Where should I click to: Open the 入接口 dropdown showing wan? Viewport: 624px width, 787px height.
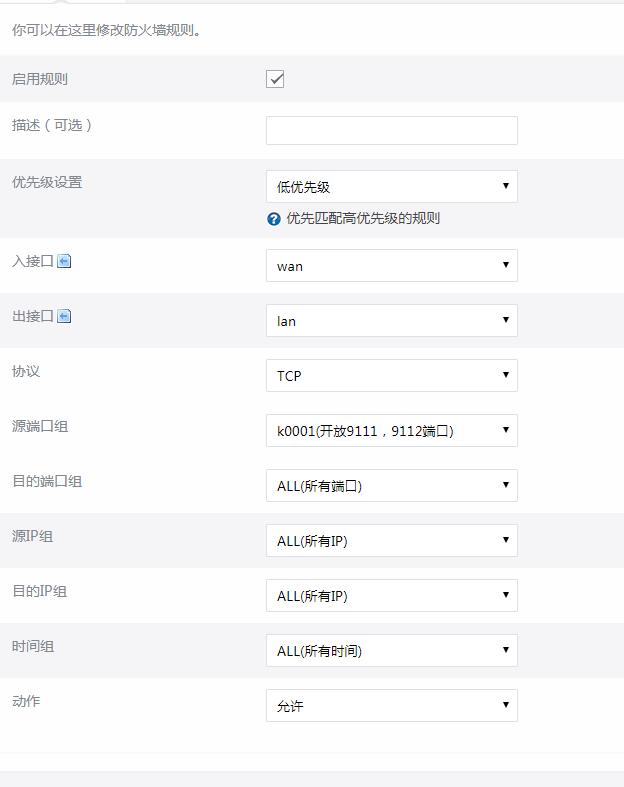[392, 266]
